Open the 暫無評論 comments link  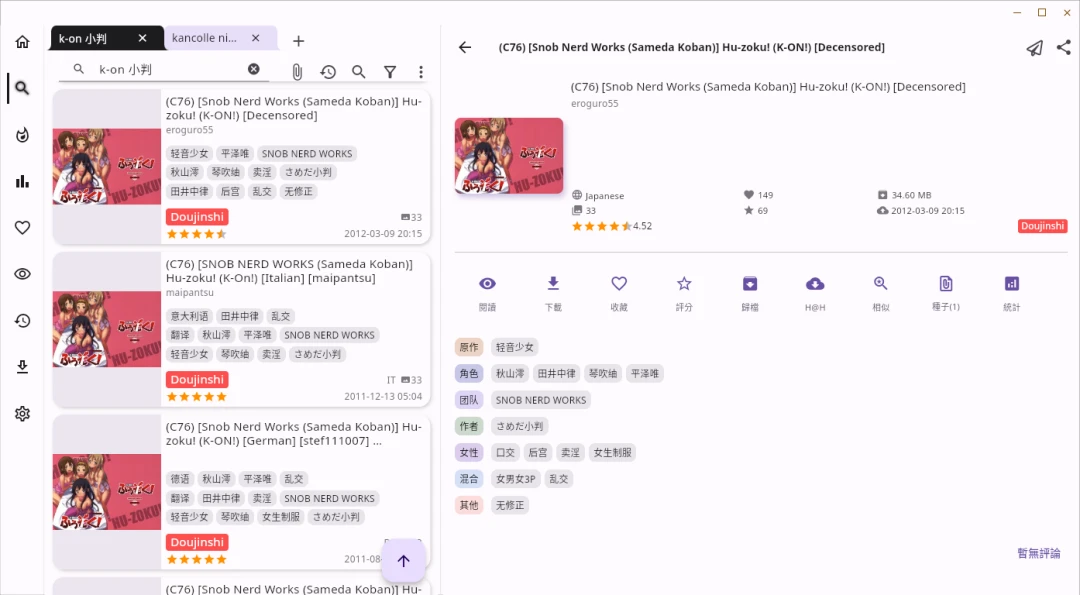(1039, 553)
